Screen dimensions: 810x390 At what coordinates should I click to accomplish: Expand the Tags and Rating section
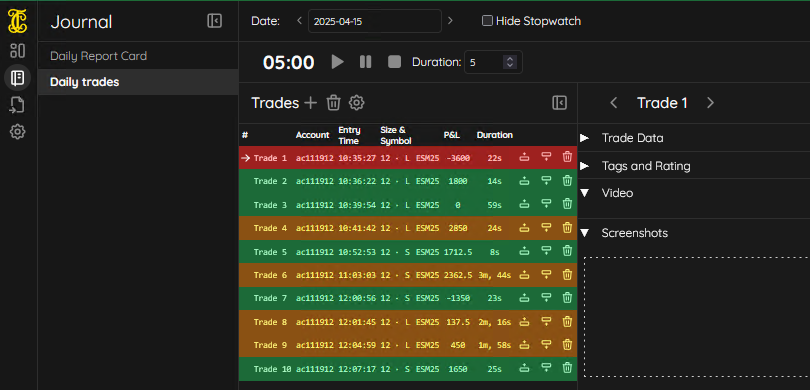pyautogui.click(x=584, y=166)
